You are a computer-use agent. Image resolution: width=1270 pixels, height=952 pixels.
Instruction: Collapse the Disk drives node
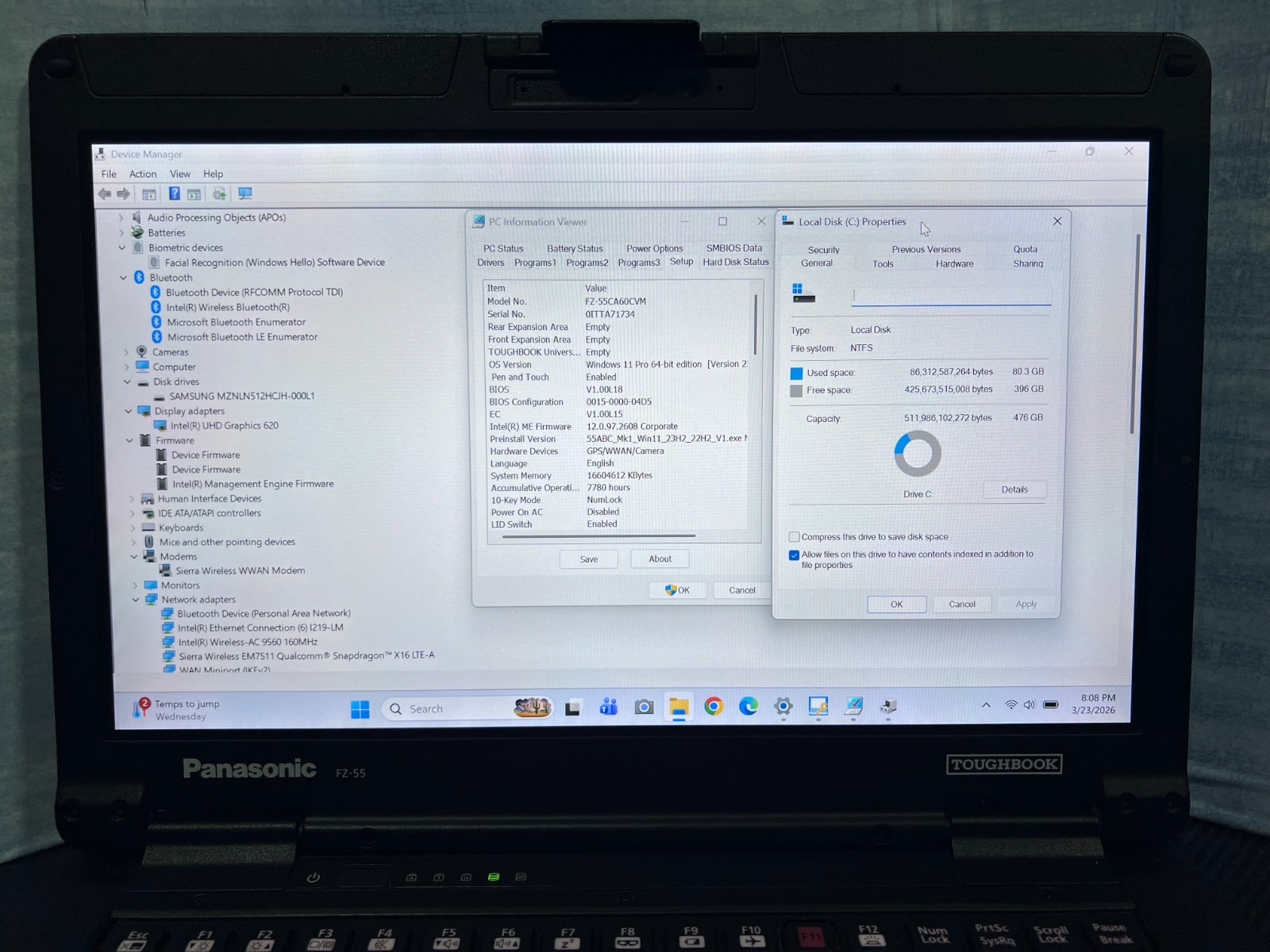point(127,382)
